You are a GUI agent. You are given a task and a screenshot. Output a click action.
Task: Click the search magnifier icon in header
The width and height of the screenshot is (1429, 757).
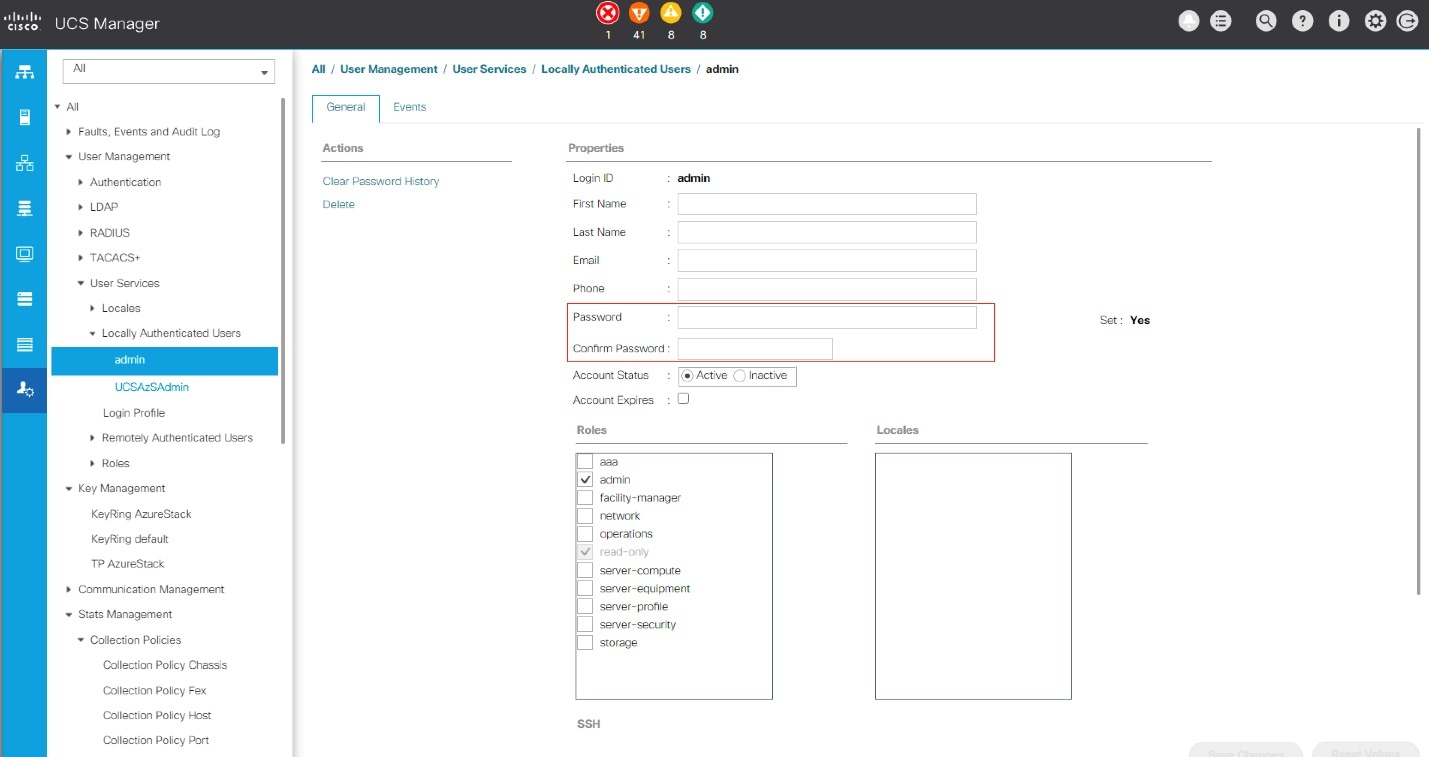point(1266,21)
